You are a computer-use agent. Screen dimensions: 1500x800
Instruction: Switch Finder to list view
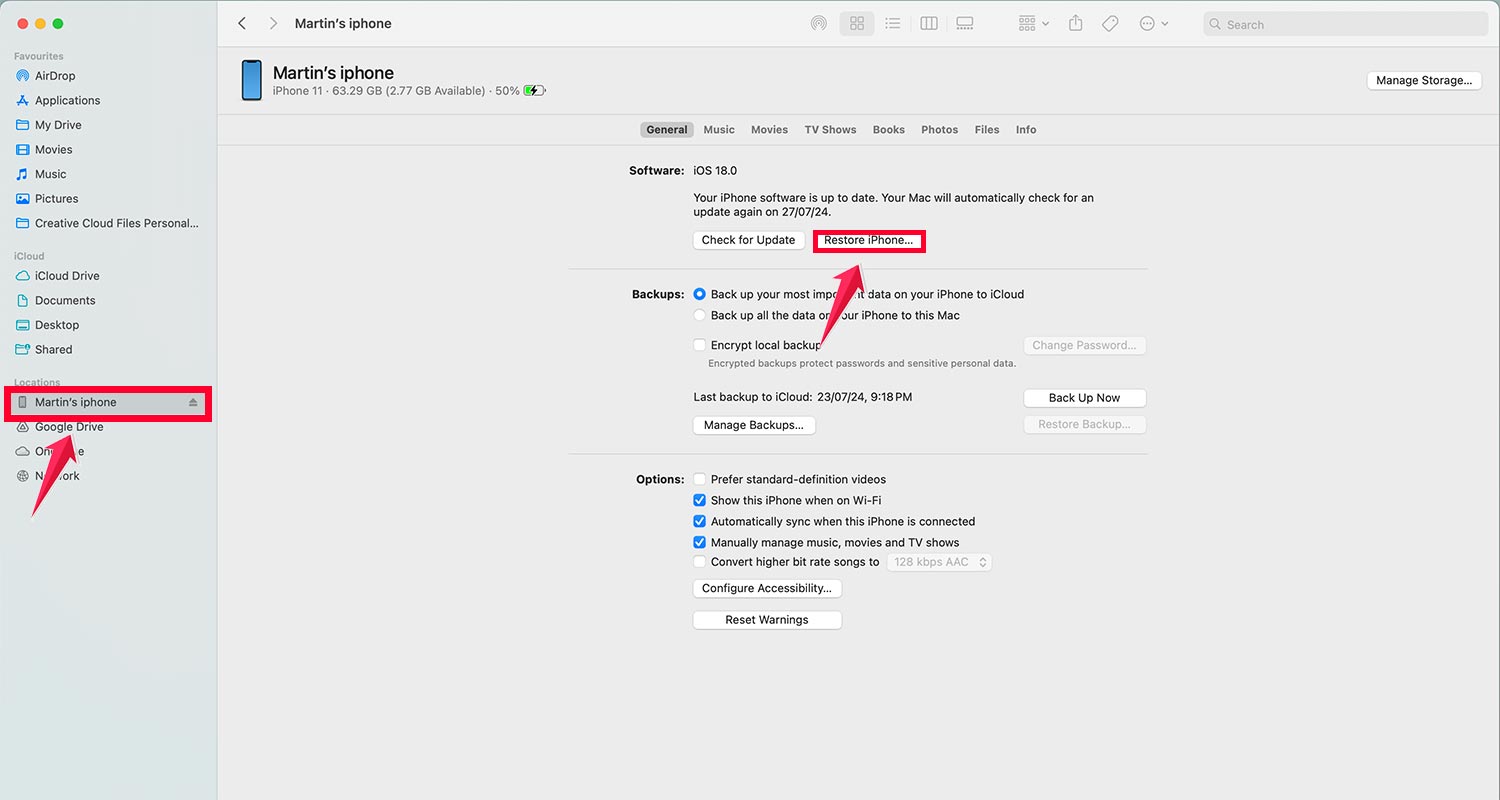892,23
